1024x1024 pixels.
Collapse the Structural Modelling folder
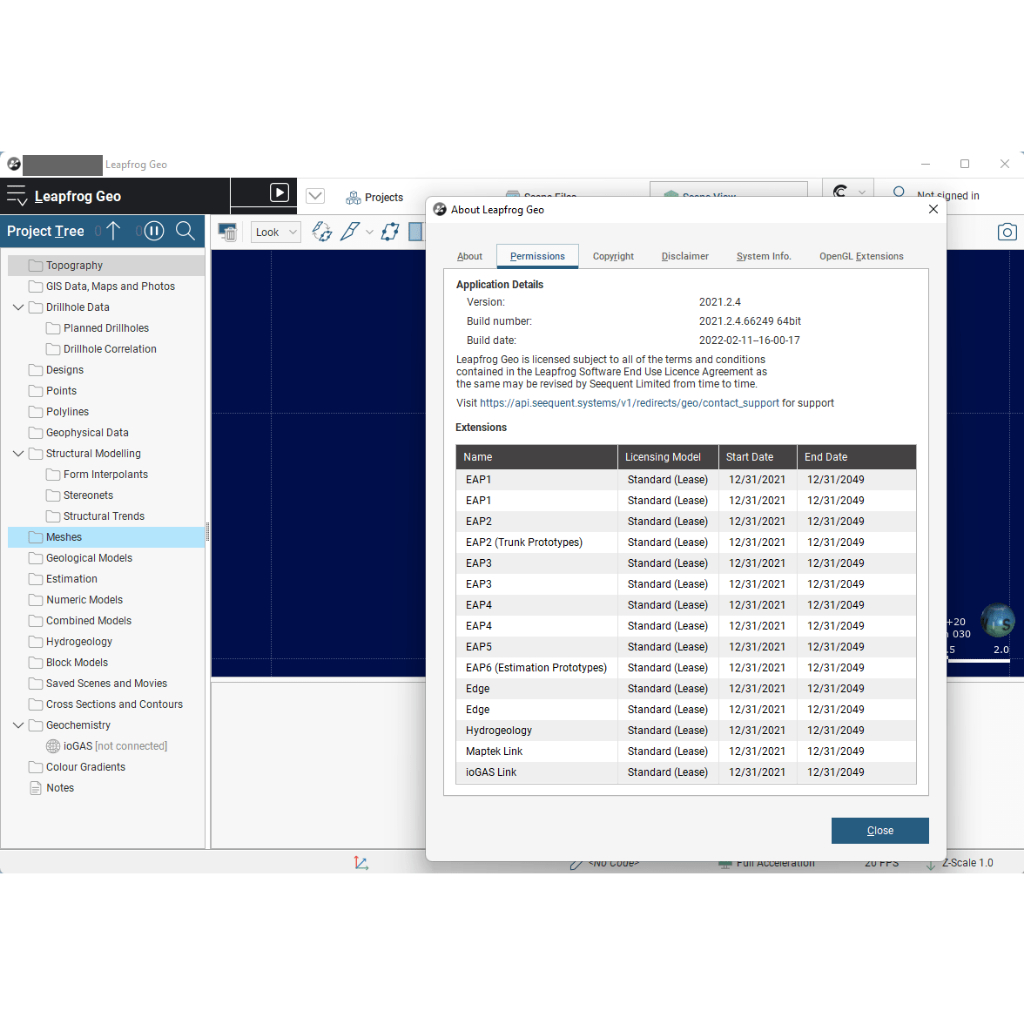click(18, 453)
